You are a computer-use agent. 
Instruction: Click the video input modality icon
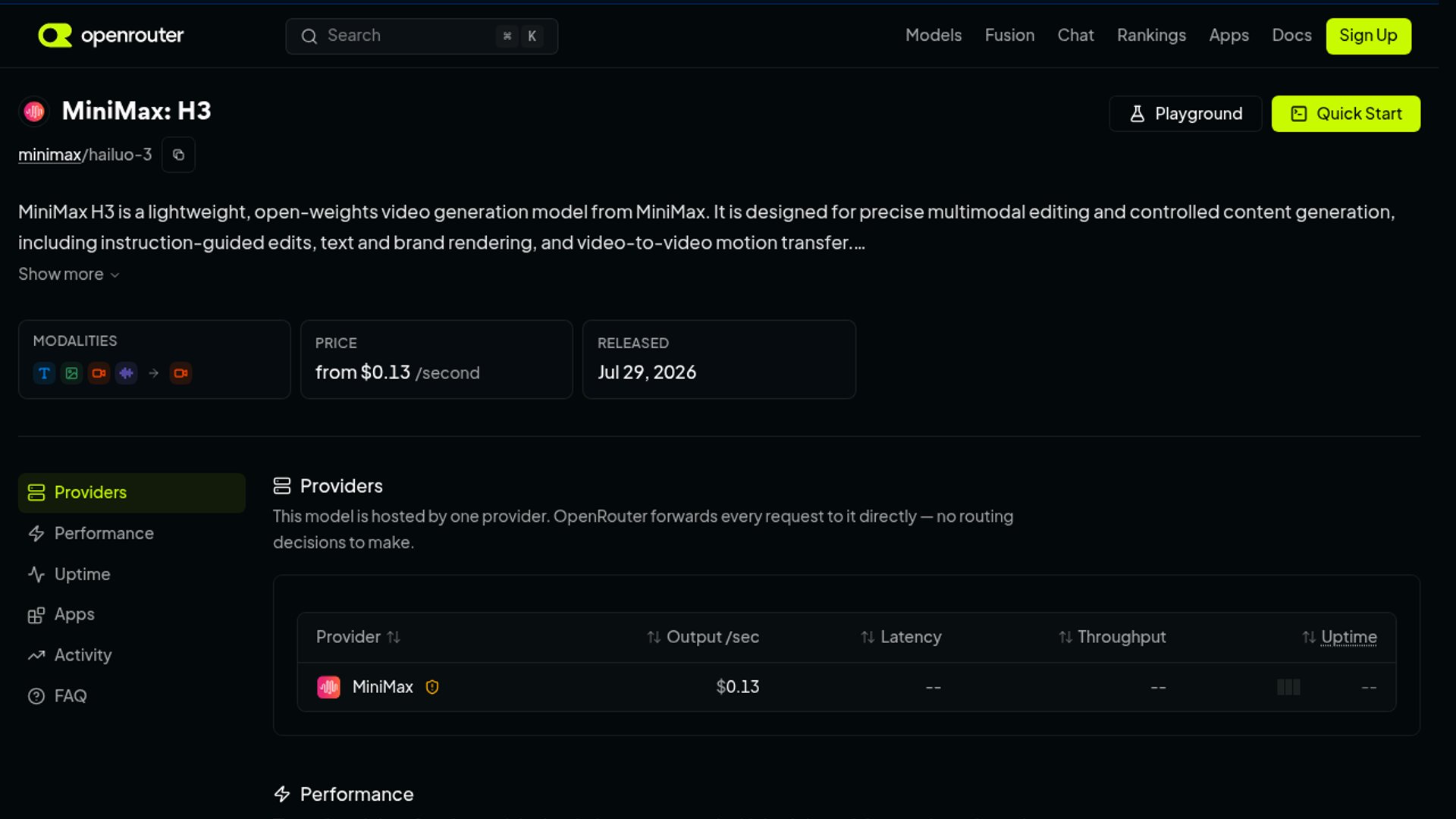point(99,373)
